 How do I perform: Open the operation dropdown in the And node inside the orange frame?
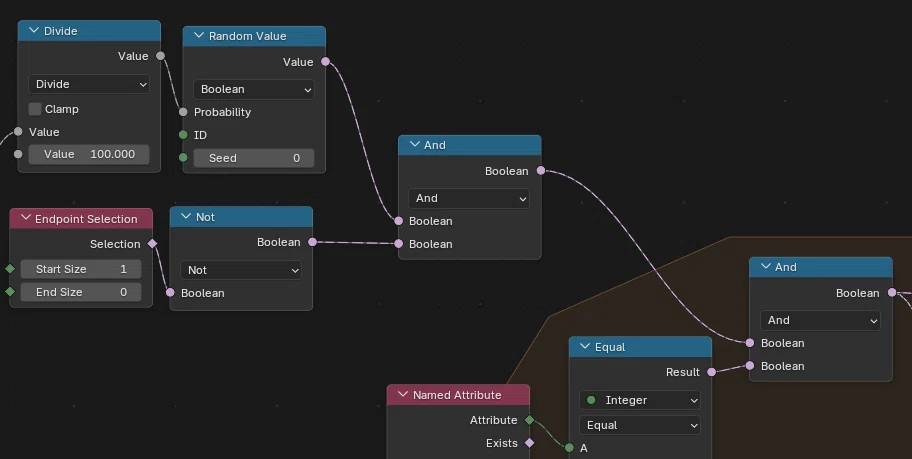pos(820,321)
